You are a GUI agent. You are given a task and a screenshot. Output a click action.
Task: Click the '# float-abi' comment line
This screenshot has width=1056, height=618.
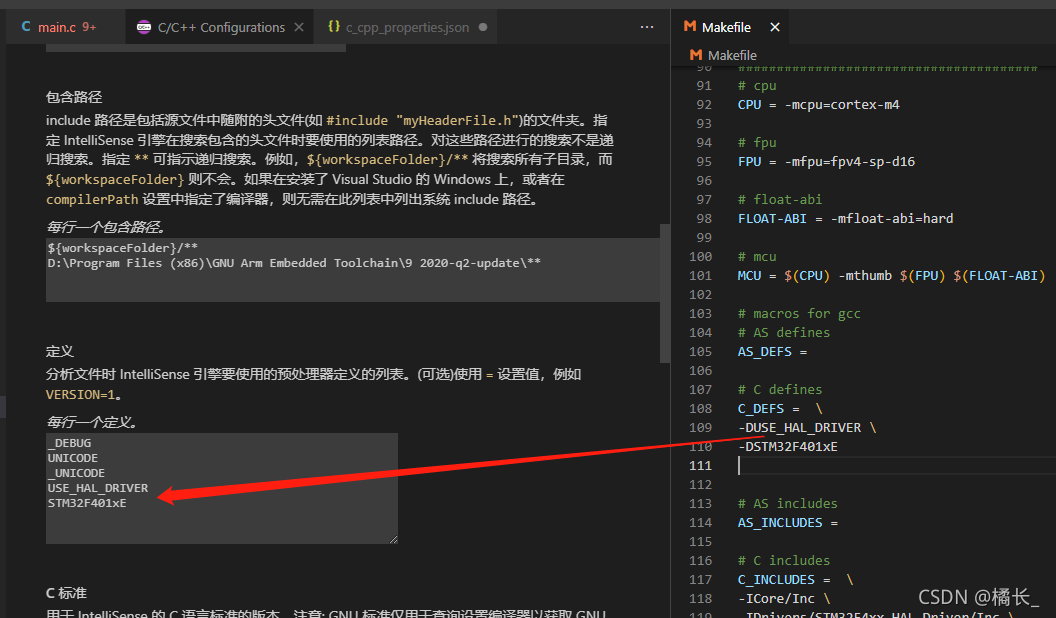pyautogui.click(x=780, y=199)
